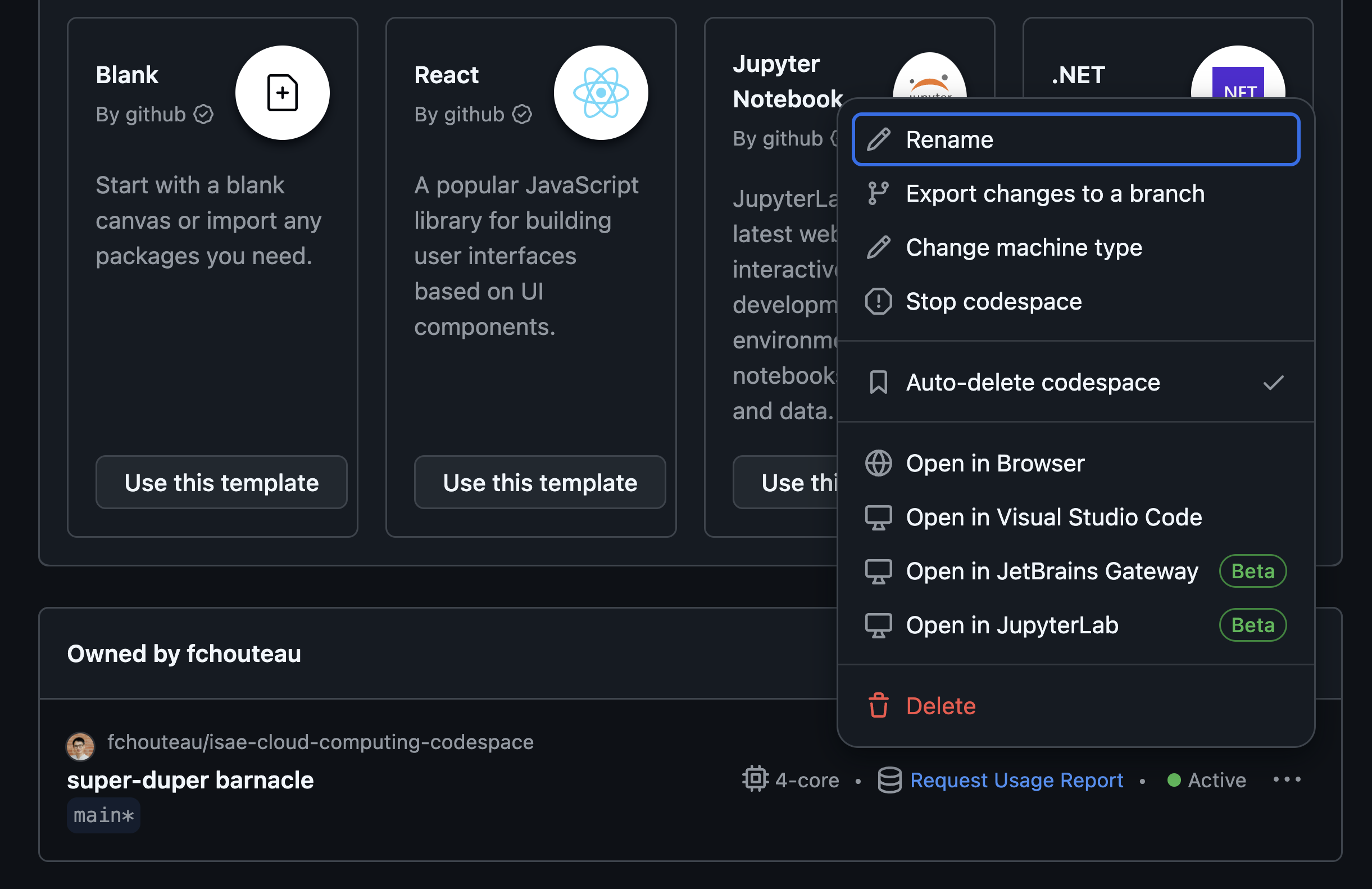Select Delete from the context menu
The image size is (1372, 889).
pos(940,705)
